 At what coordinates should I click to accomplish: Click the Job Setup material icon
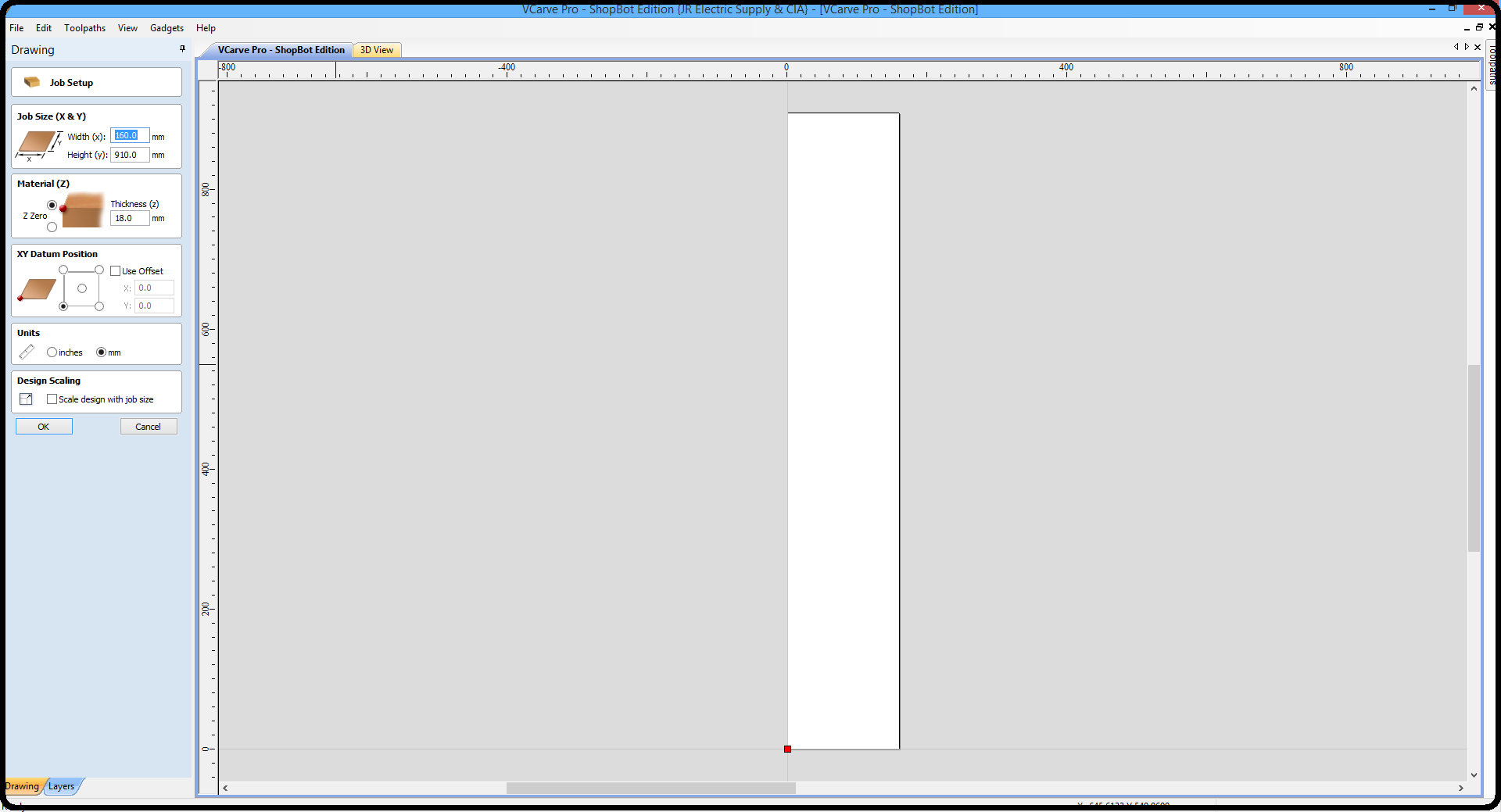[32, 82]
